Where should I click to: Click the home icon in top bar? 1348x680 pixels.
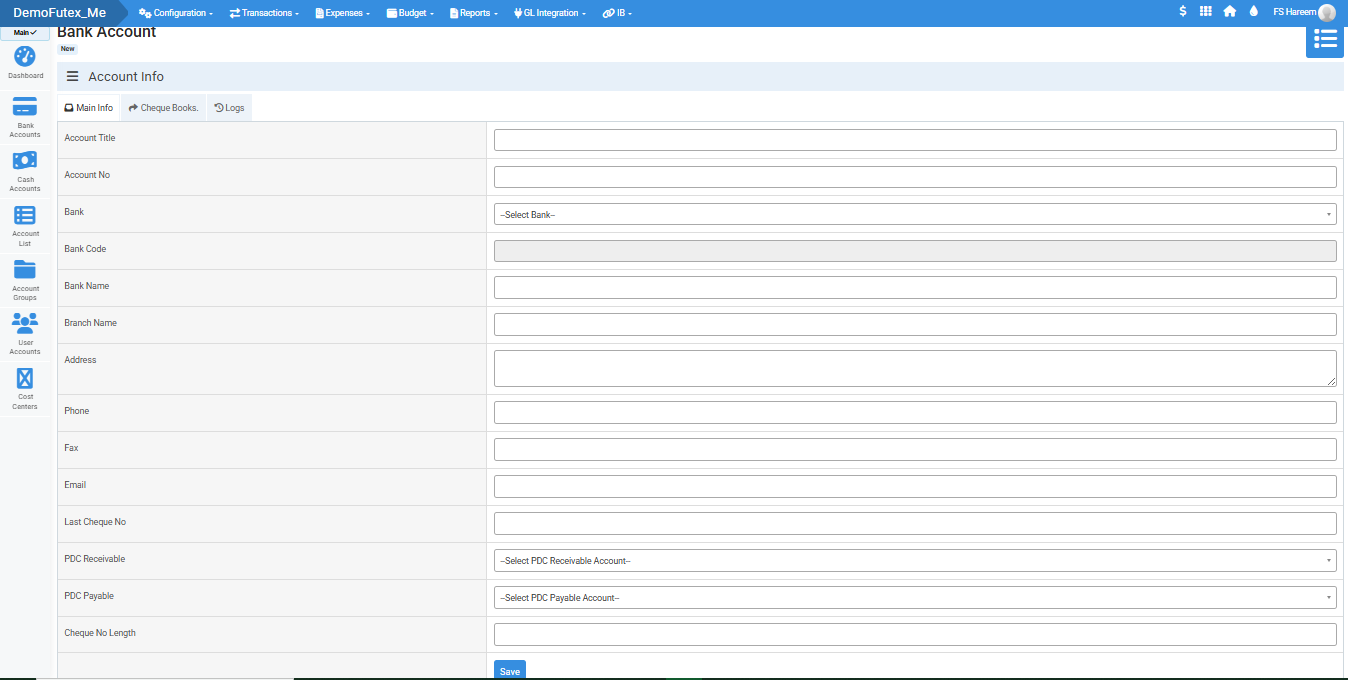coord(1230,12)
